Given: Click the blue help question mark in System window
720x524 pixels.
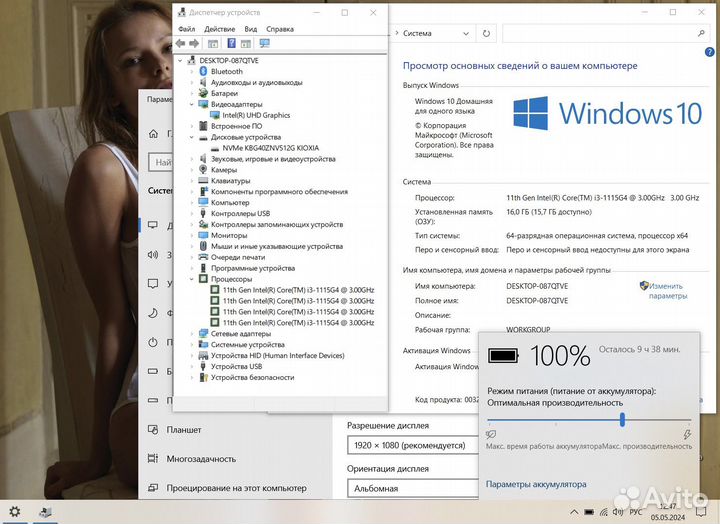Looking at the screenshot, I should point(709,52).
